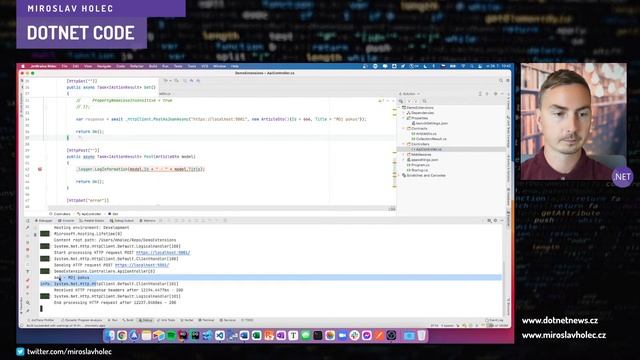Image resolution: width=640 pixels, height=360 pixels.
Task: Select the ApiController breadcrumb
Action: click(x=89, y=214)
